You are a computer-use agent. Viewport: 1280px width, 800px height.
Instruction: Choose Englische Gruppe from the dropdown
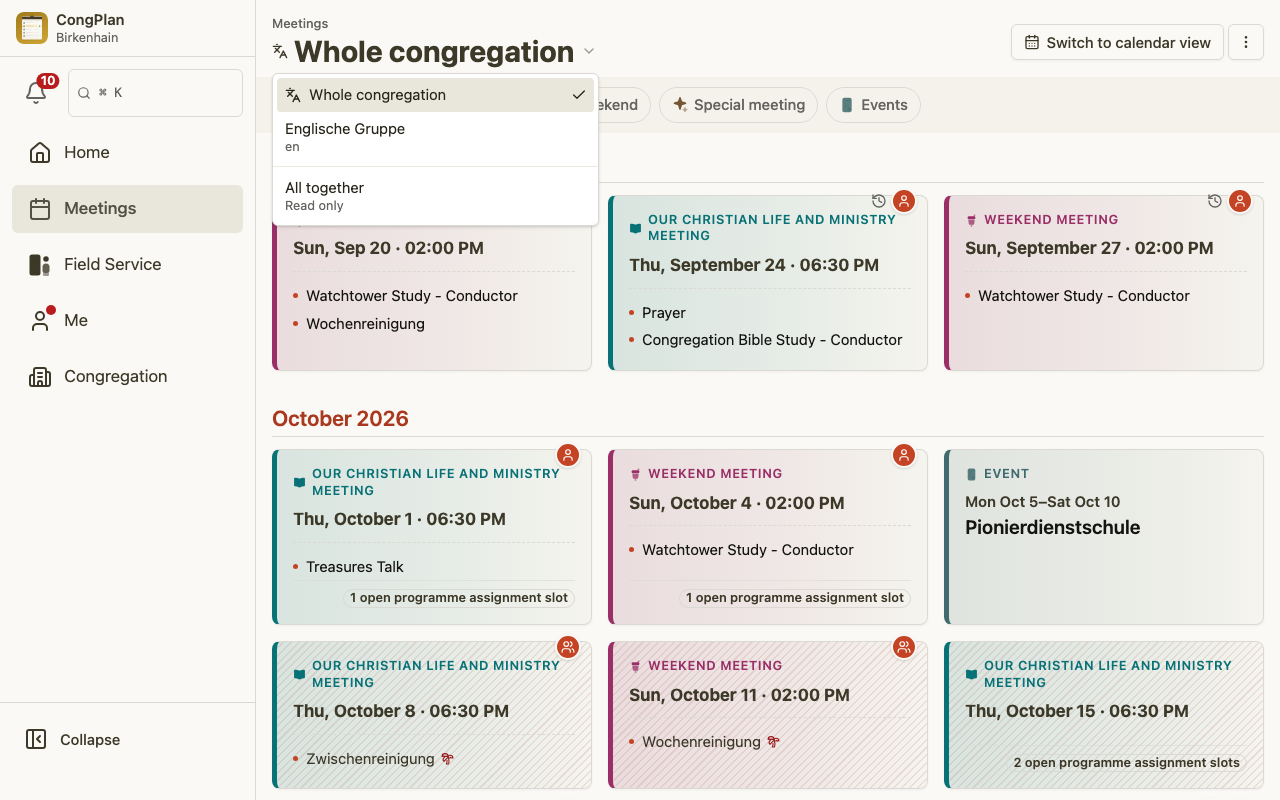[x=435, y=137]
